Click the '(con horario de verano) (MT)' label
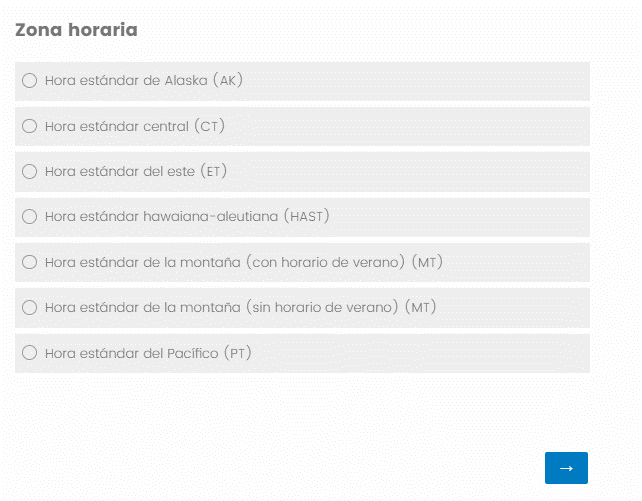The image size is (642, 501). (x=244, y=262)
